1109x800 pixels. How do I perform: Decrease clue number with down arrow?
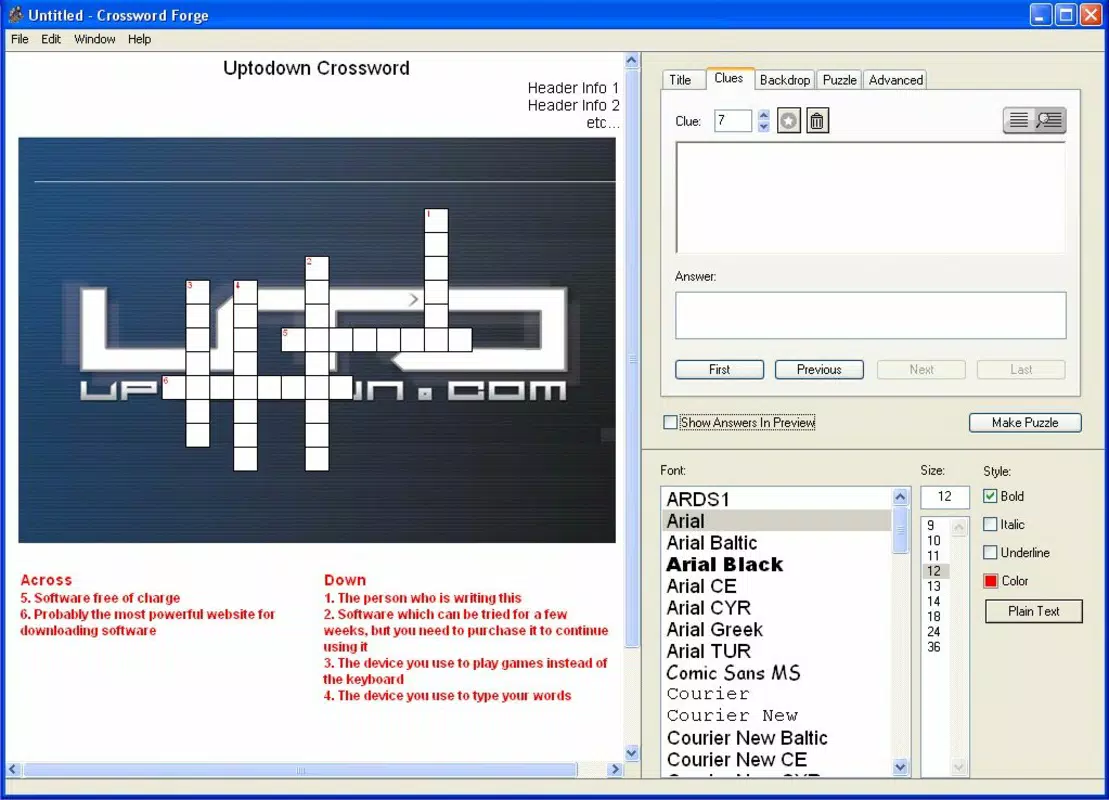click(x=763, y=127)
